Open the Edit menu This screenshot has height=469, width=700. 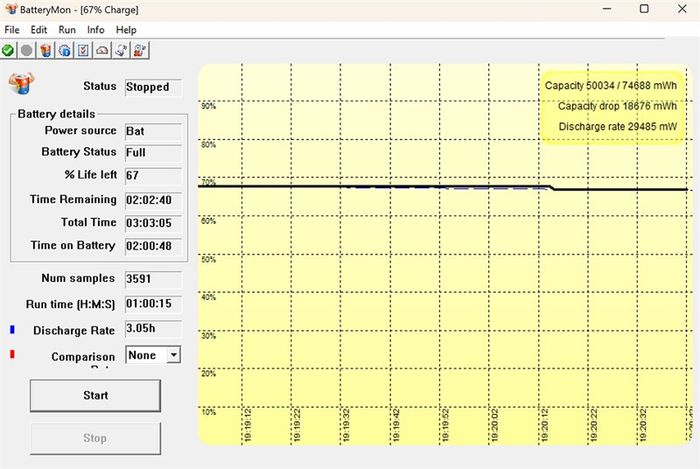(39, 30)
